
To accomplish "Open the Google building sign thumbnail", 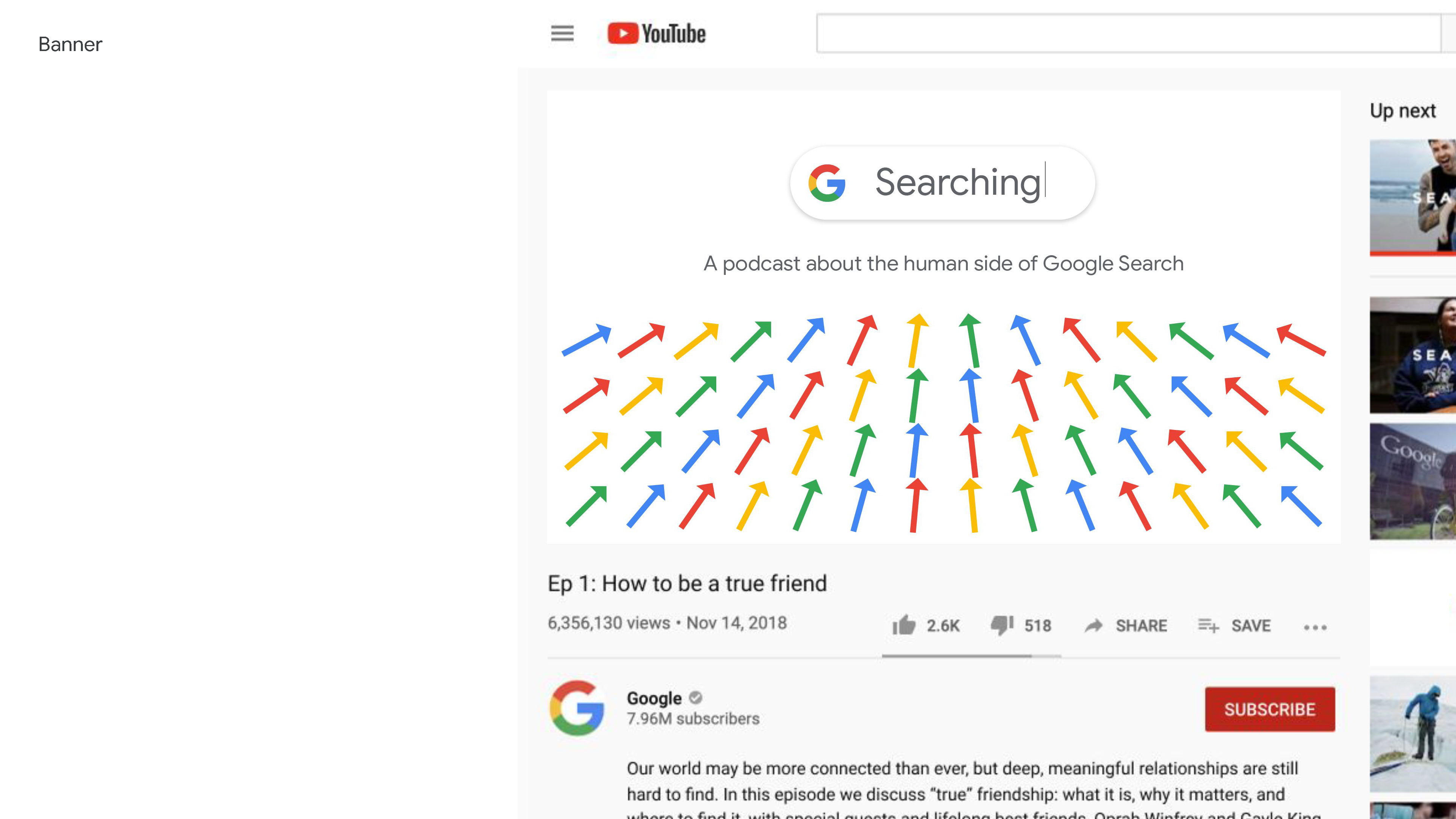I will (1413, 482).
